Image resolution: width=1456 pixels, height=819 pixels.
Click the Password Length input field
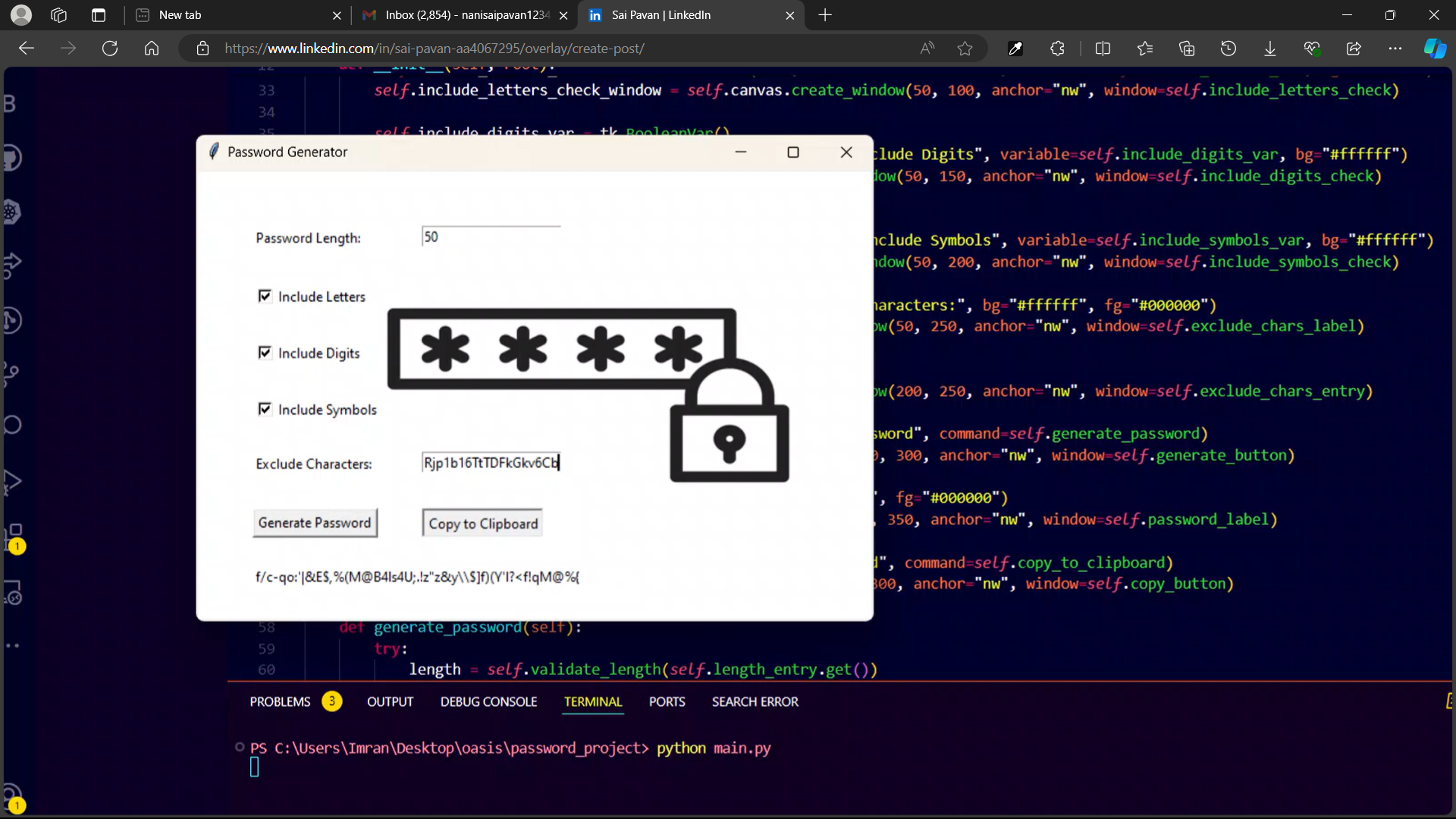tap(491, 237)
